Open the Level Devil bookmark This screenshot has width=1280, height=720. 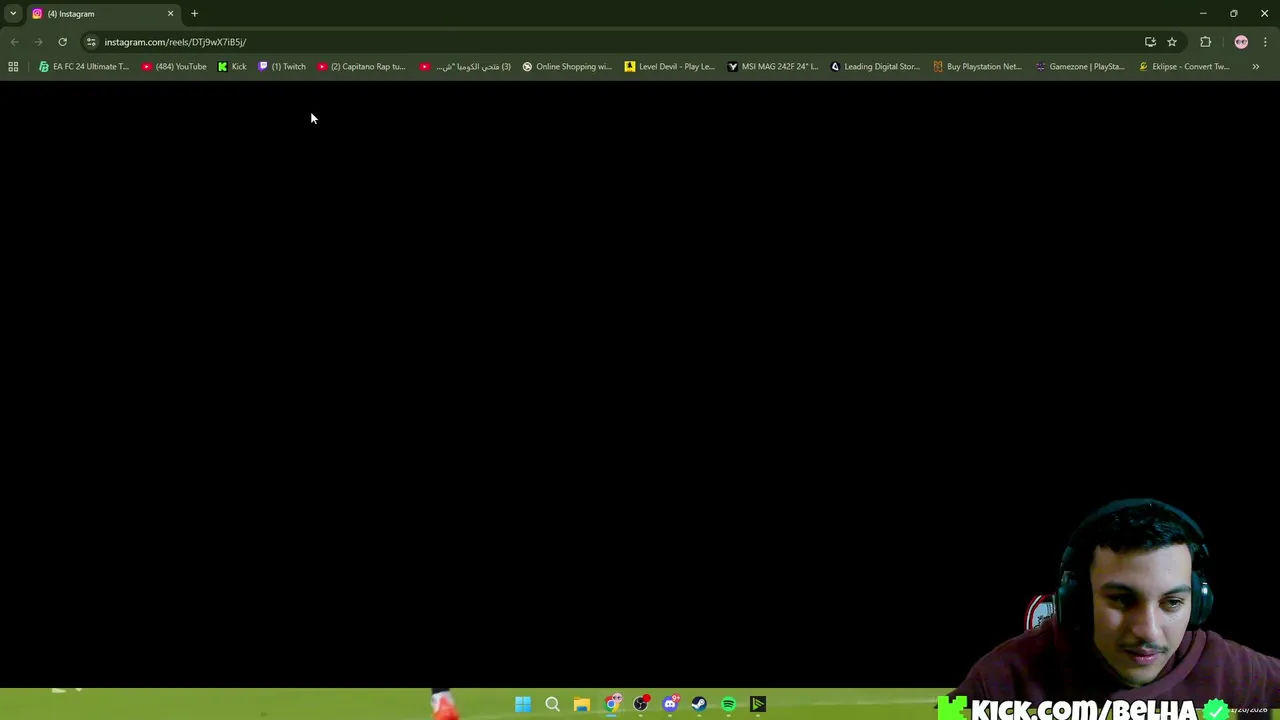(669, 67)
